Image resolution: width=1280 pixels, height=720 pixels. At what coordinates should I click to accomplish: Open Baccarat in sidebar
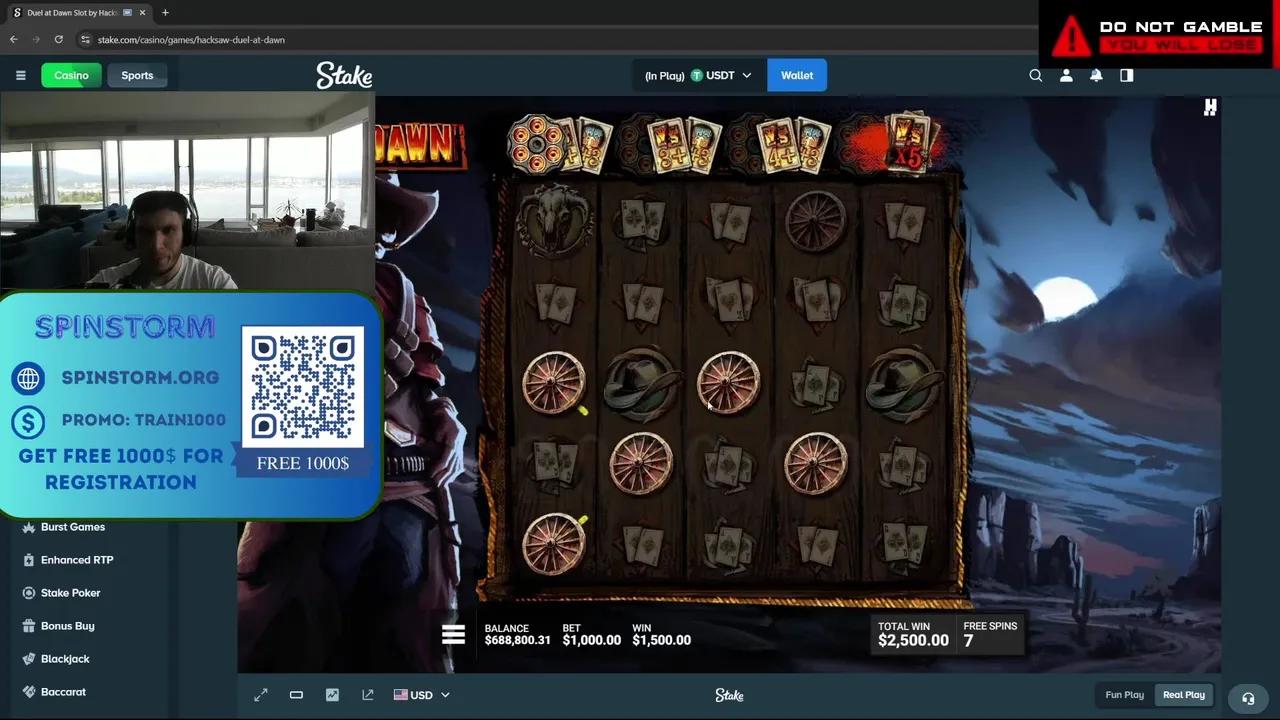click(x=65, y=692)
